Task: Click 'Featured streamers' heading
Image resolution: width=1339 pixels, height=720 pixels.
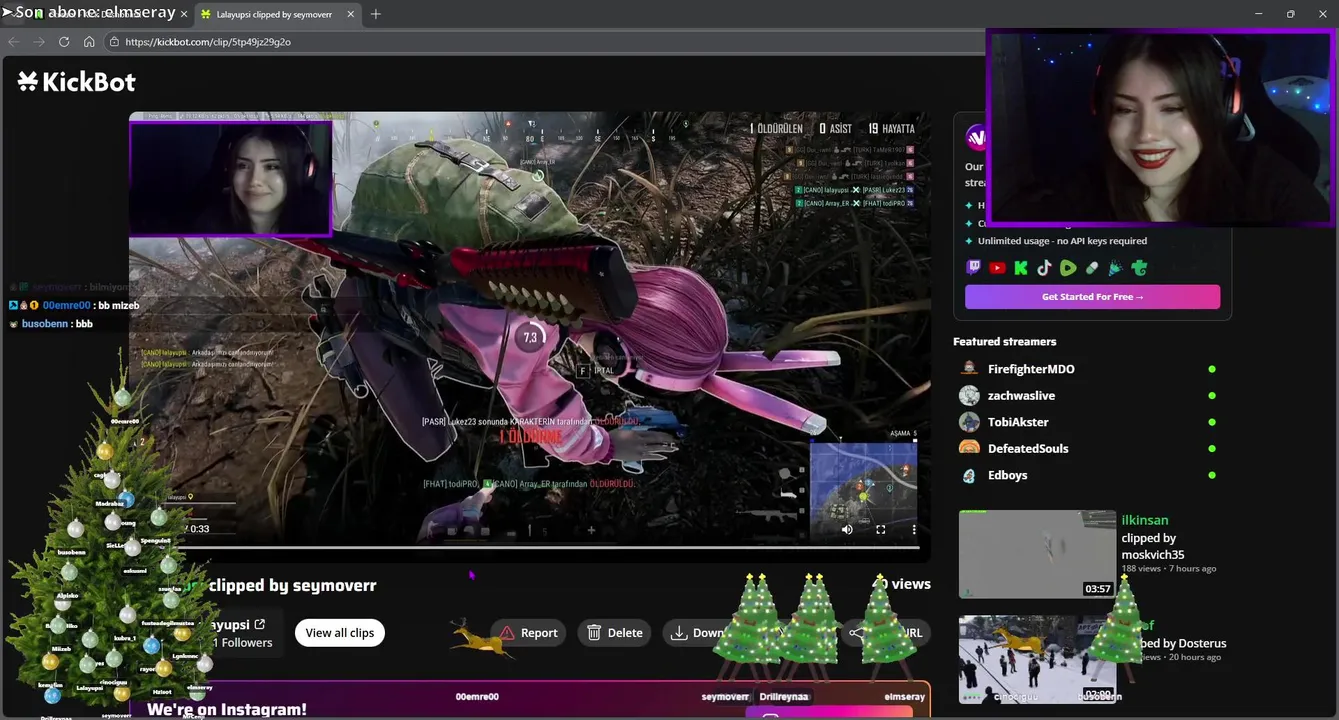Action: click(1004, 342)
